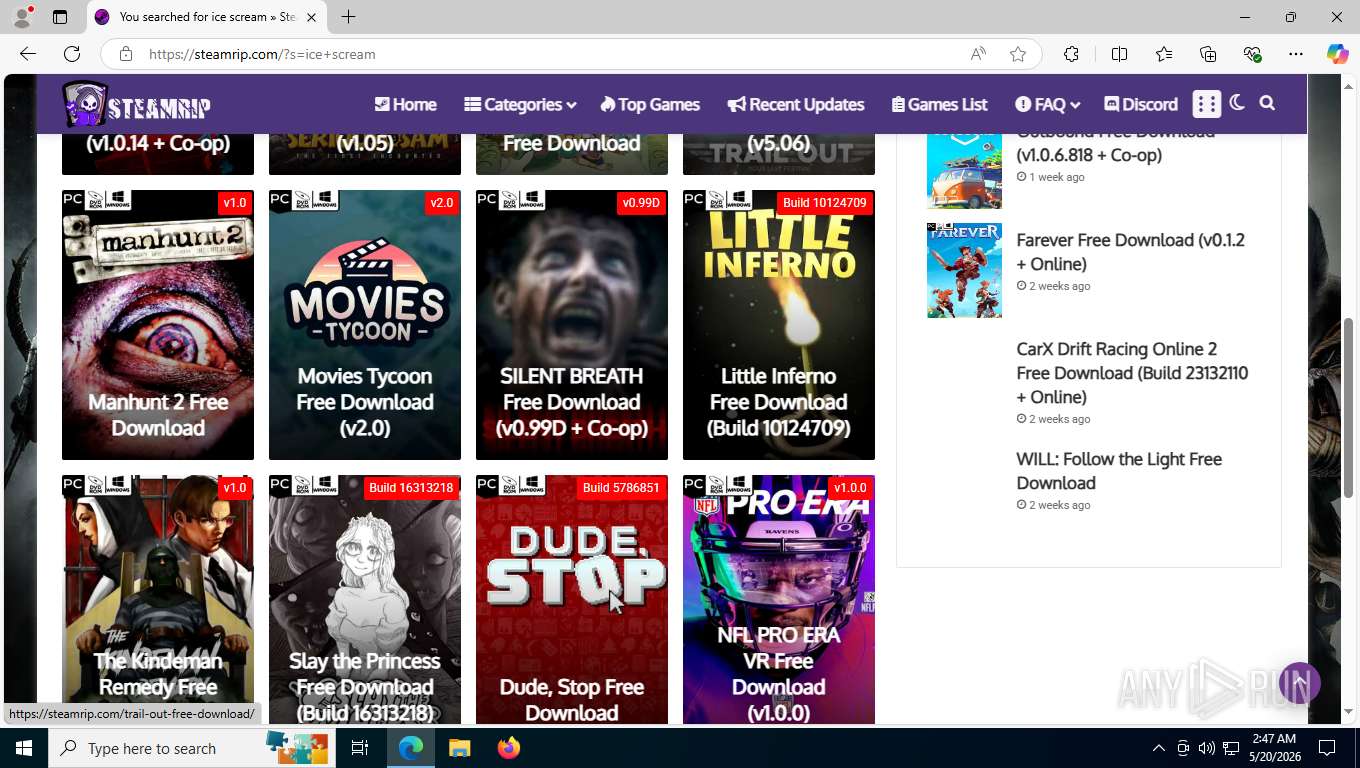Open Copilot sidebar icon
The width and height of the screenshot is (1360, 768).
1337,54
